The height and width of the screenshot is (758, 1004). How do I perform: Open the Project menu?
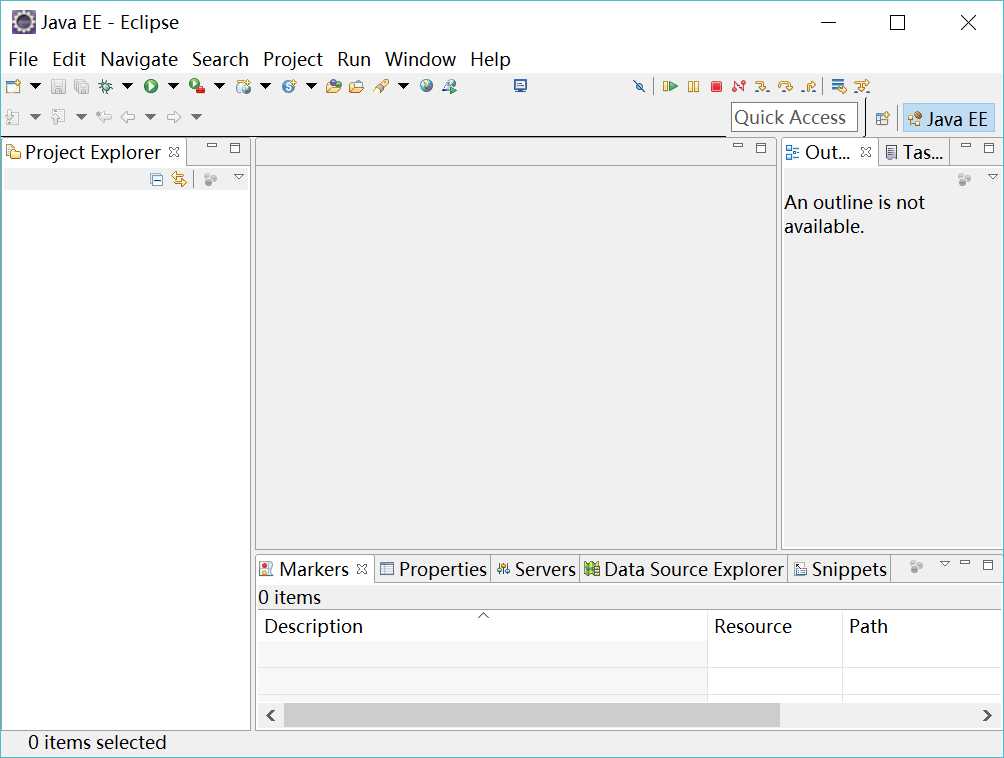point(293,59)
